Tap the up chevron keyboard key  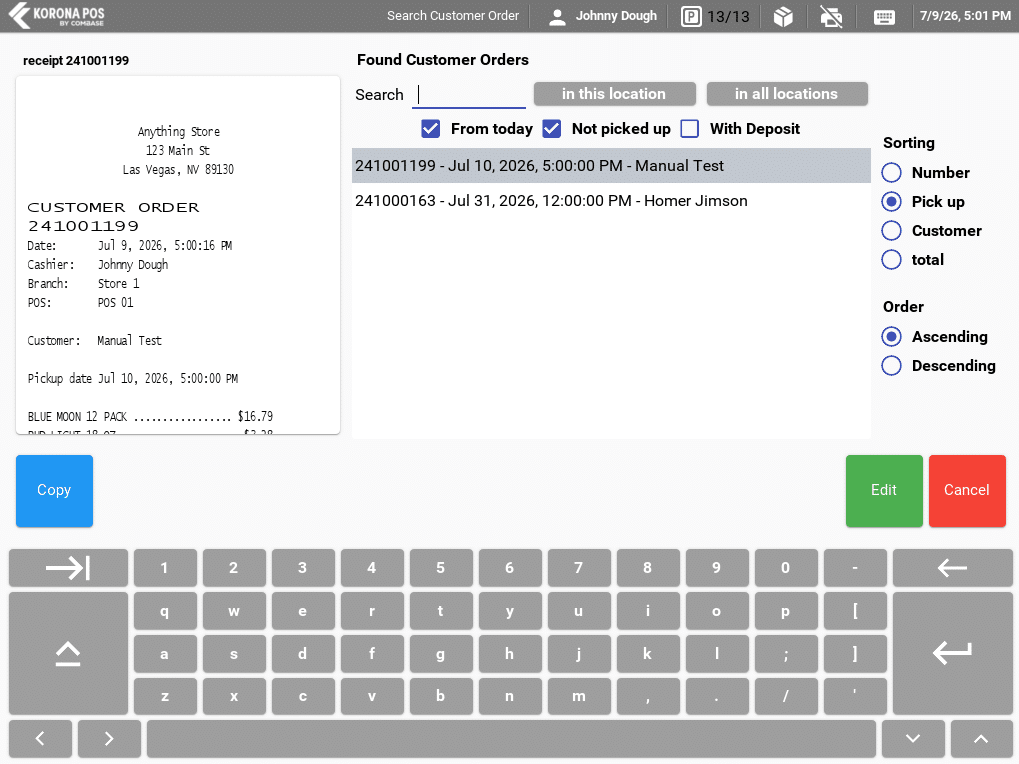981,739
